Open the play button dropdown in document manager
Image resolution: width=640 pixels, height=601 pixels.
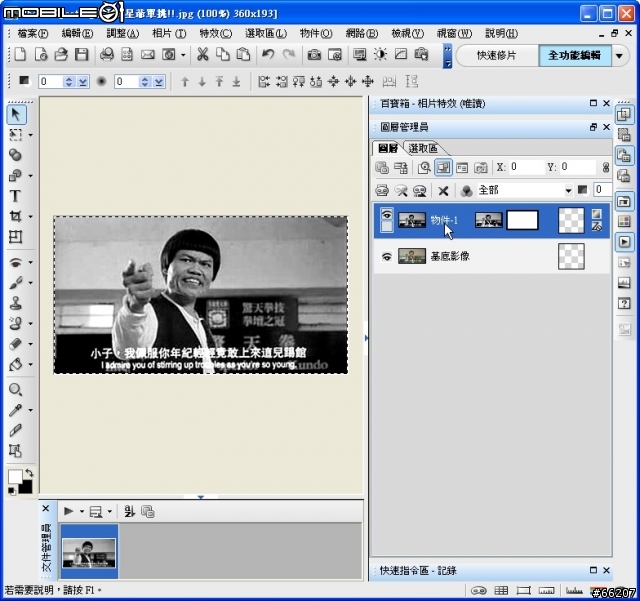point(82,512)
